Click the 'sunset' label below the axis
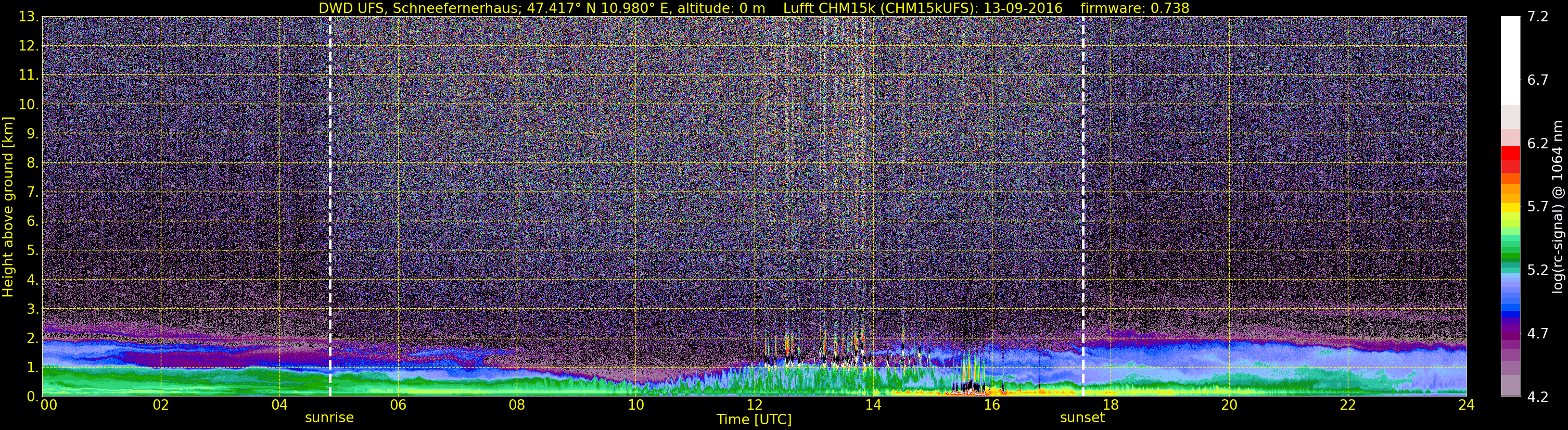 1082,418
